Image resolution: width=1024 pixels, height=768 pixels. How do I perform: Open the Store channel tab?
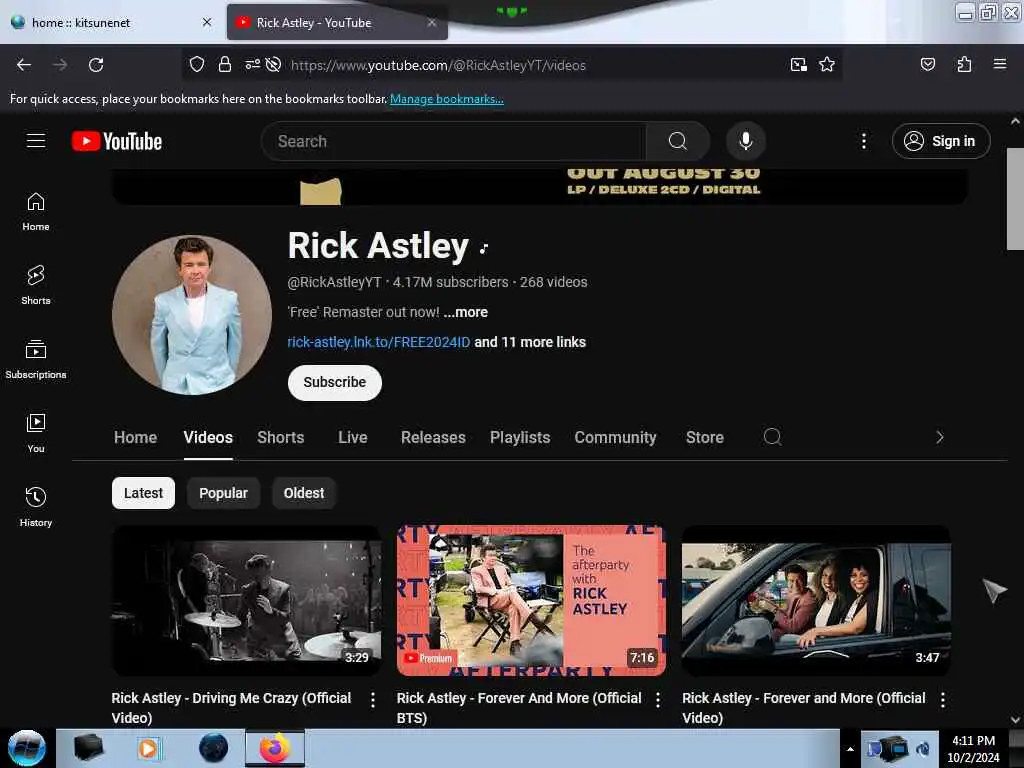(705, 438)
